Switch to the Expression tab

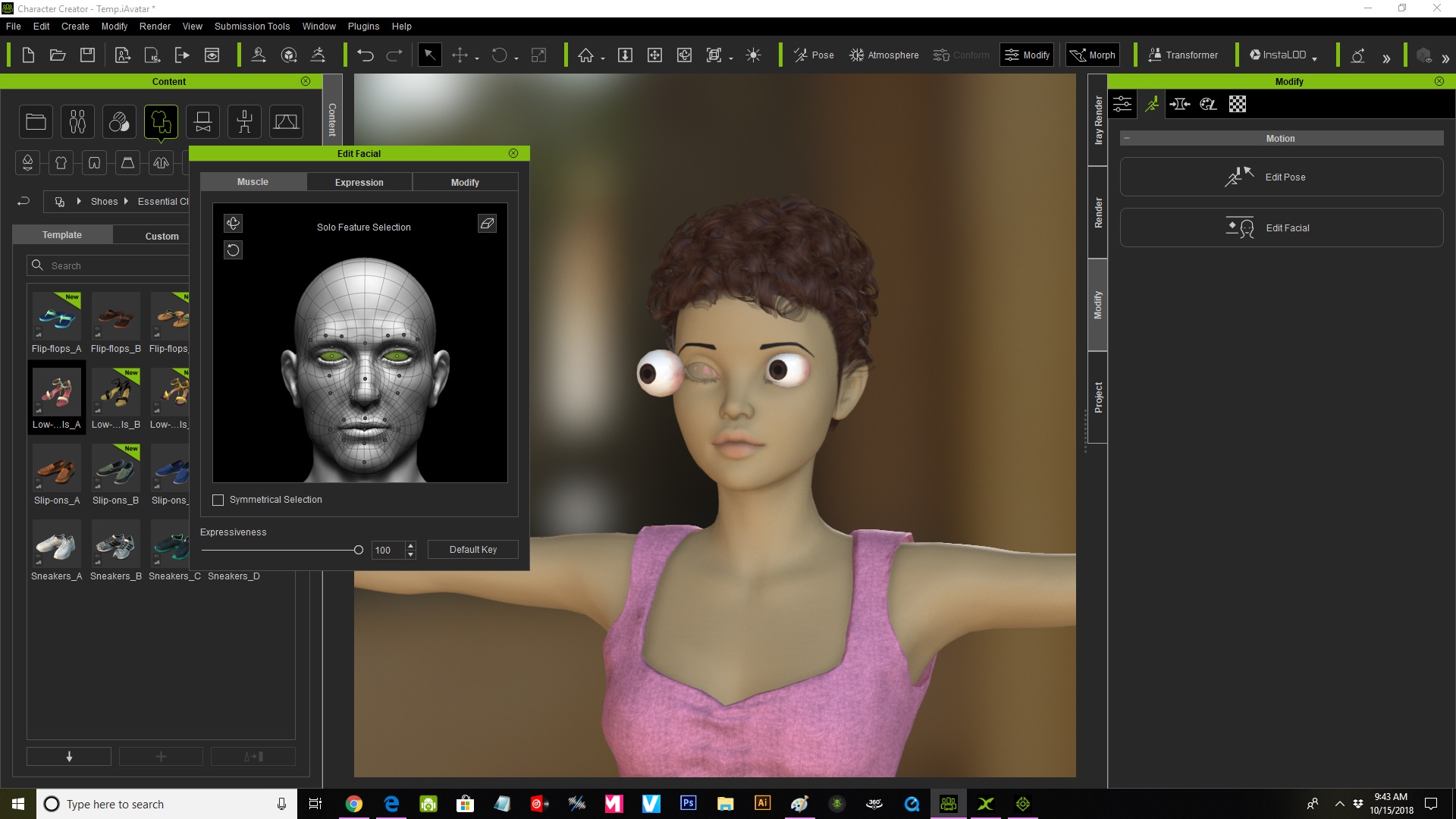pos(359,182)
